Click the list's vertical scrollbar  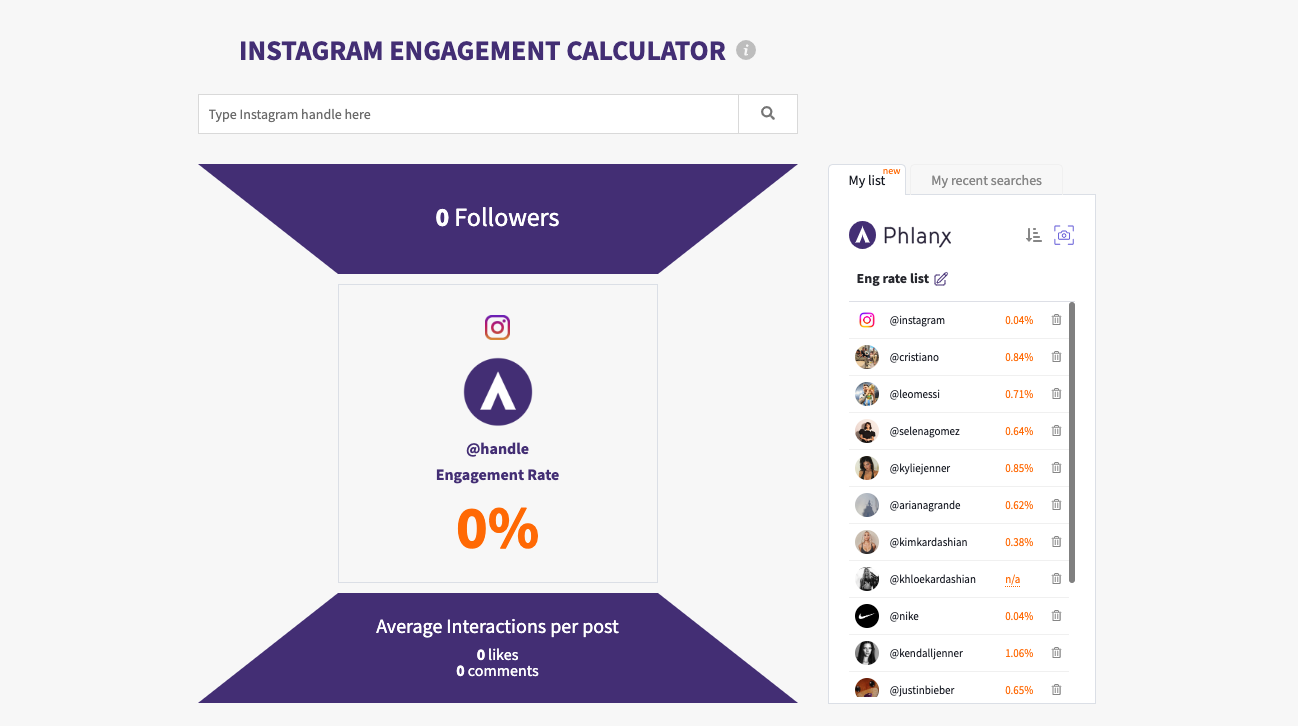coord(1072,440)
